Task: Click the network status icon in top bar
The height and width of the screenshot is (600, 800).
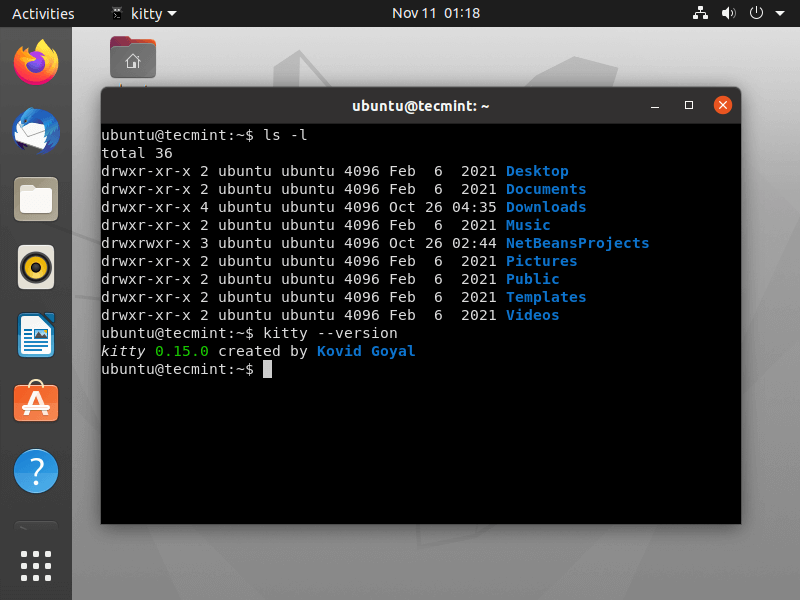Action: tap(700, 13)
